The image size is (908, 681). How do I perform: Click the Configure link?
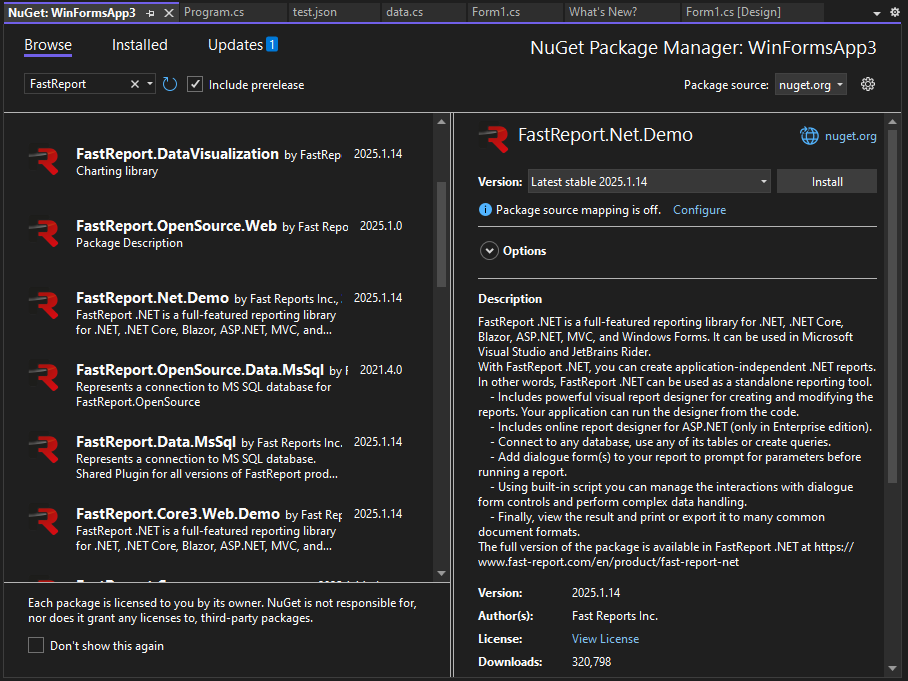pyautogui.click(x=699, y=210)
